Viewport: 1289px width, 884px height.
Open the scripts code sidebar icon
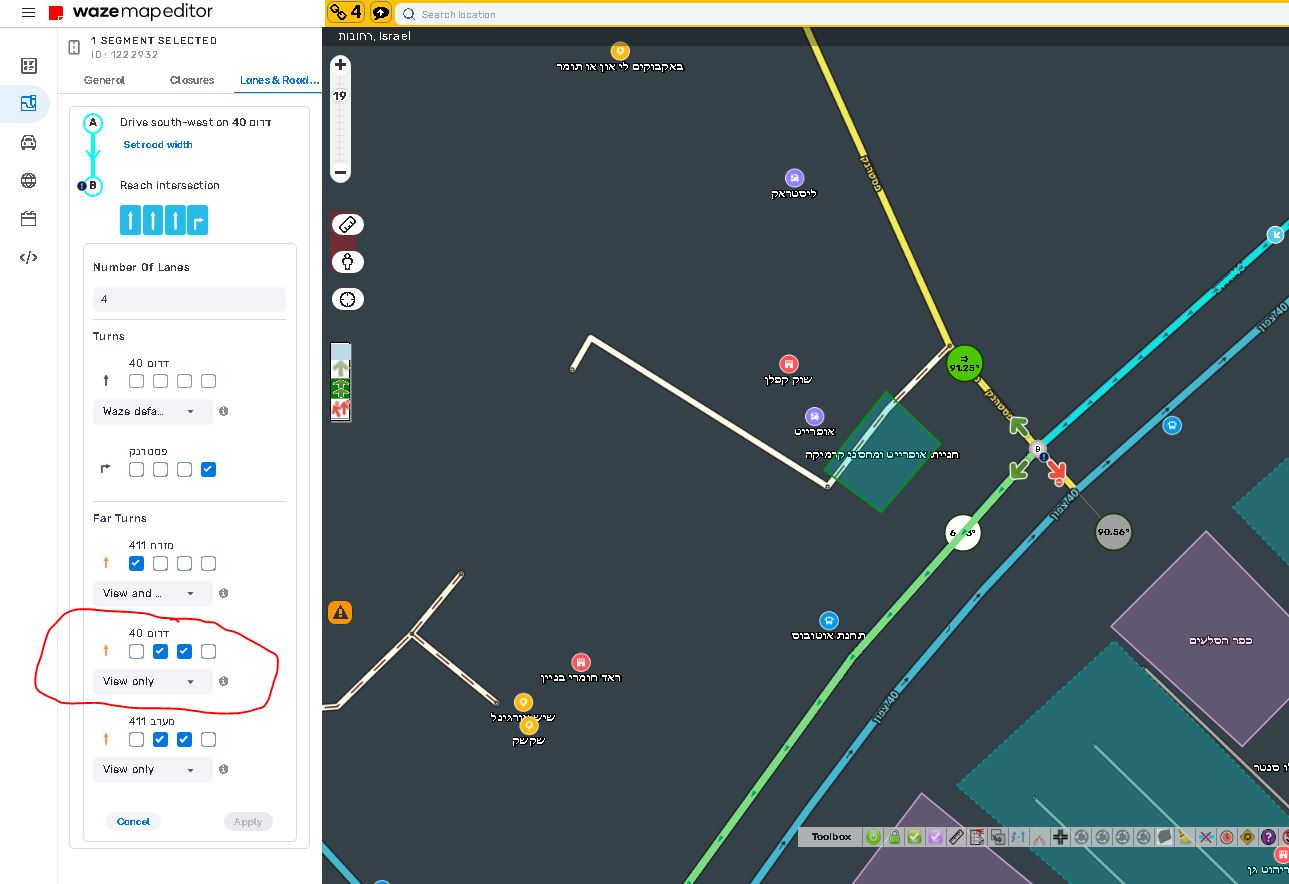[28, 257]
